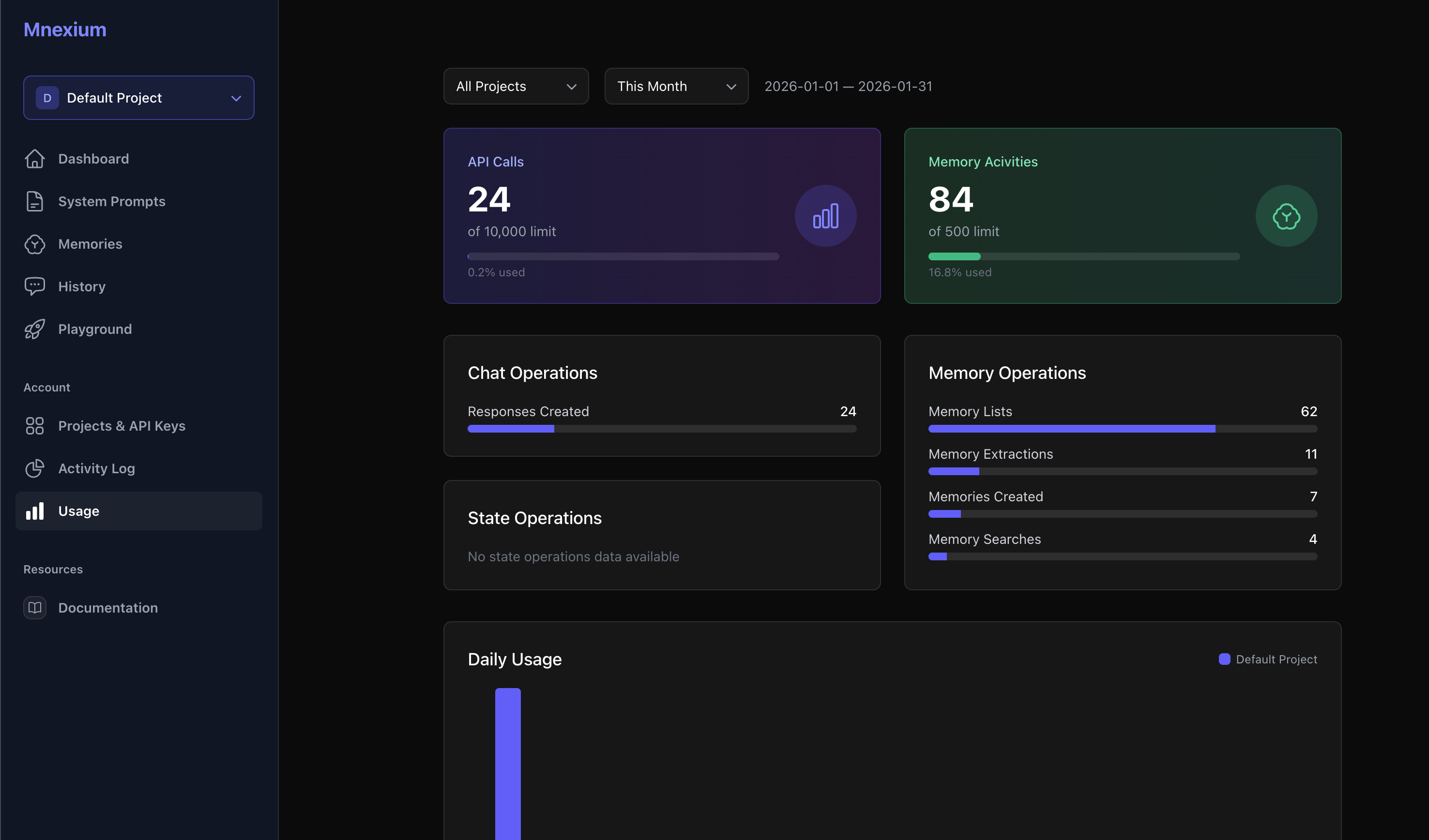Click the bar chart icon in API Calls card

click(826, 215)
